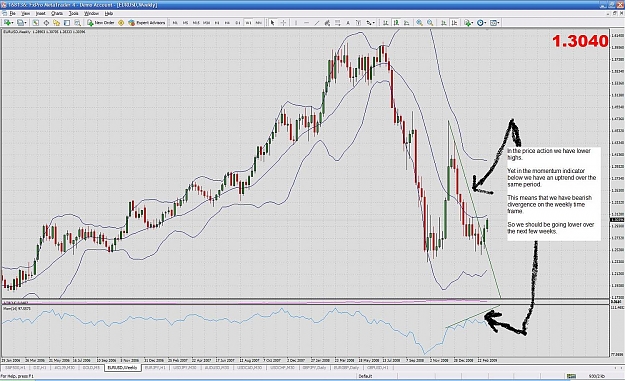Expand the new chart dropdown arrow

tap(12, 23)
